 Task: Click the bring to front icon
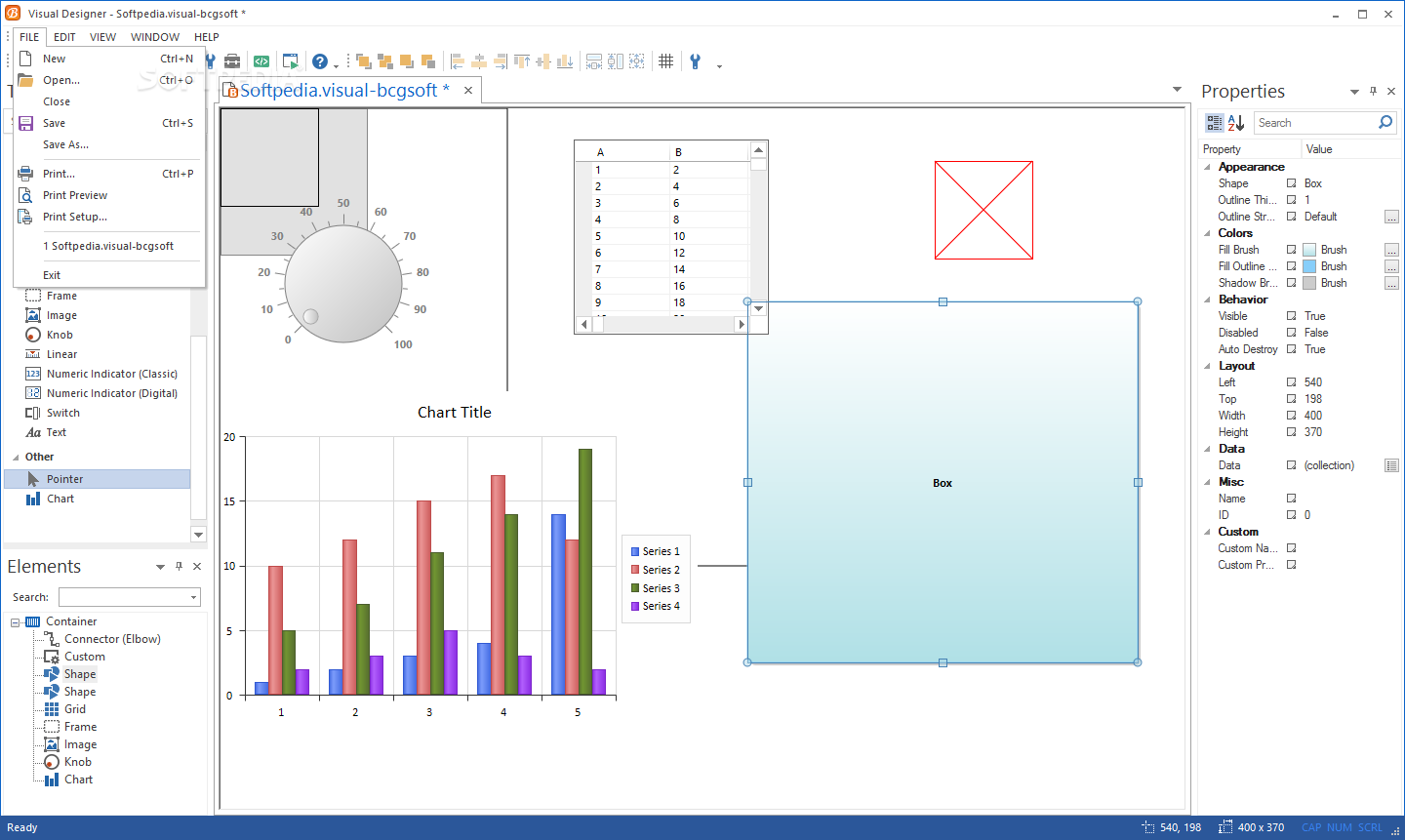tap(364, 61)
